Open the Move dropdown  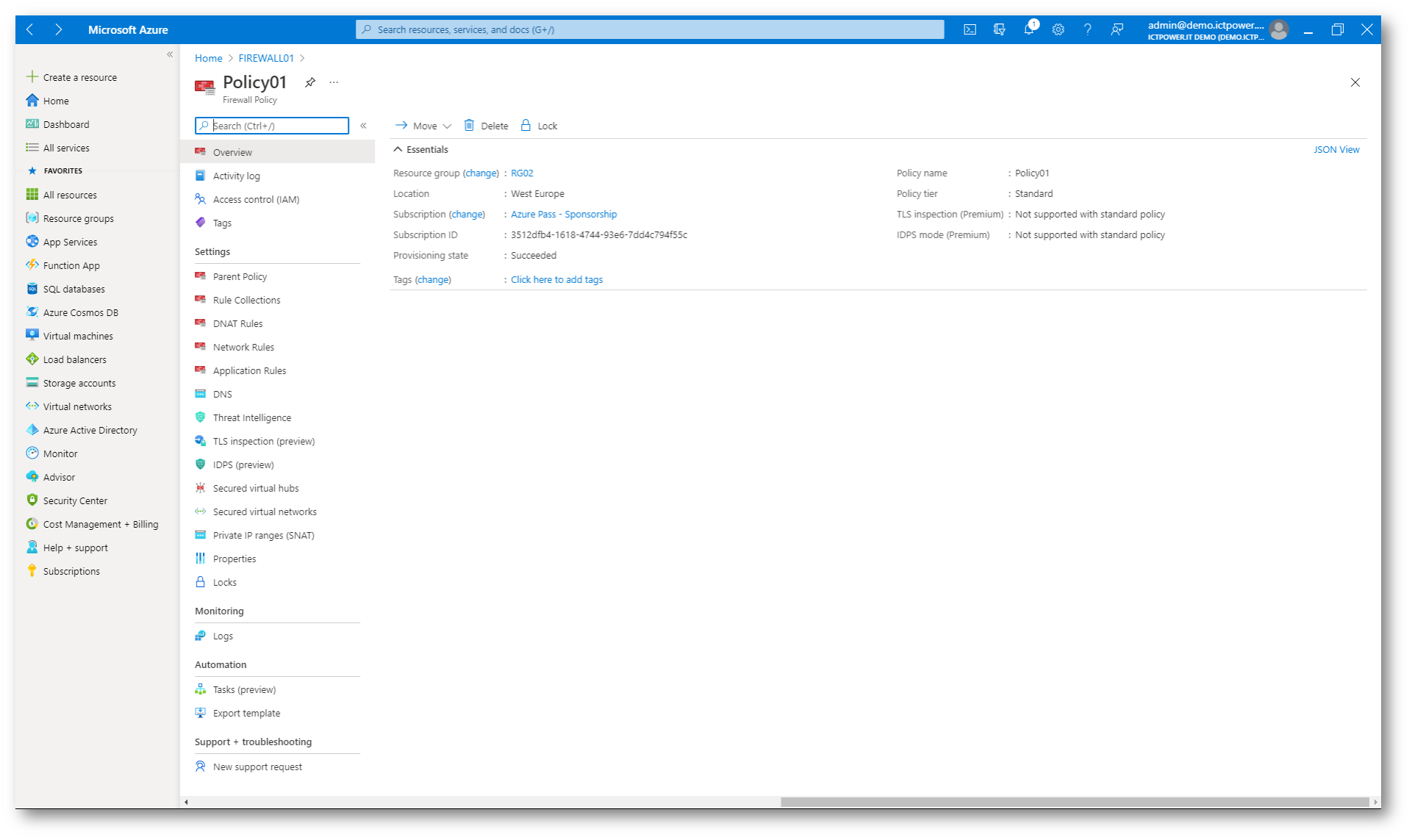click(x=423, y=126)
